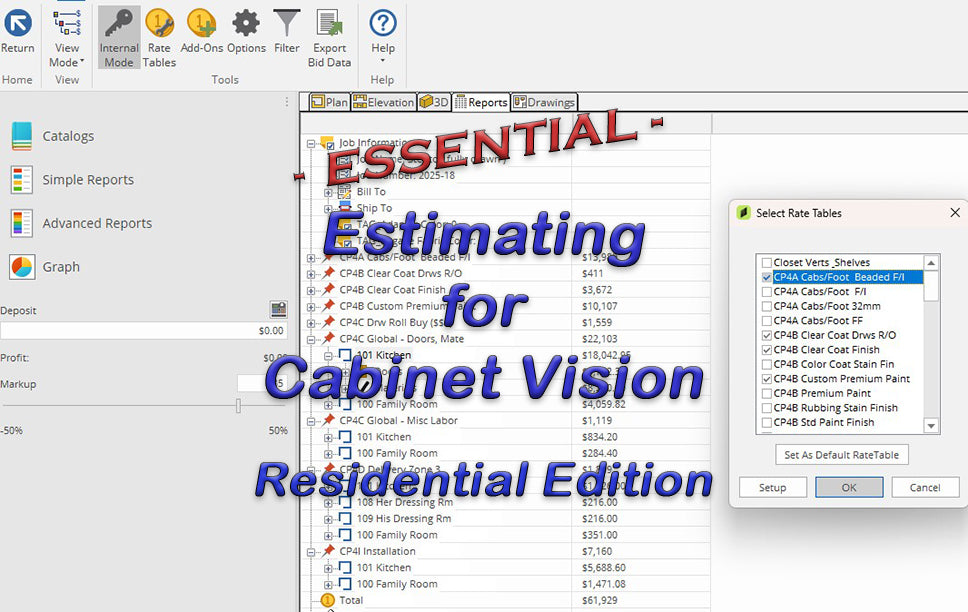This screenshot has height=612, width=968.
Task: Open the Rate Tables tool
Action: [x=160, y=36]
